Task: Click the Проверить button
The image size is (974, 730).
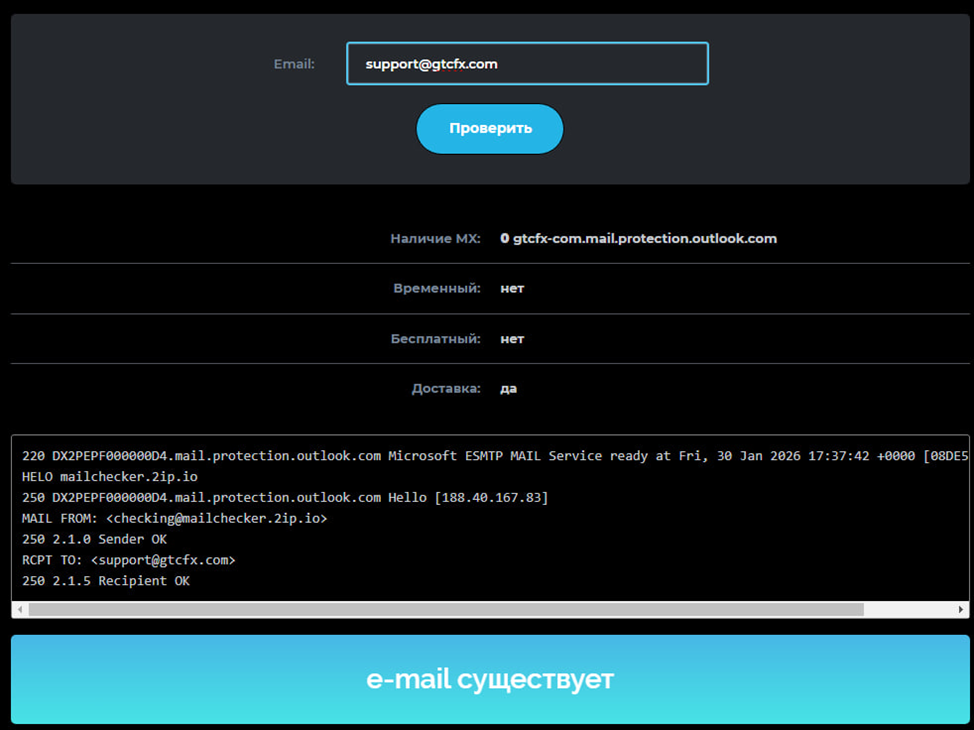Action: coord(489,129)
